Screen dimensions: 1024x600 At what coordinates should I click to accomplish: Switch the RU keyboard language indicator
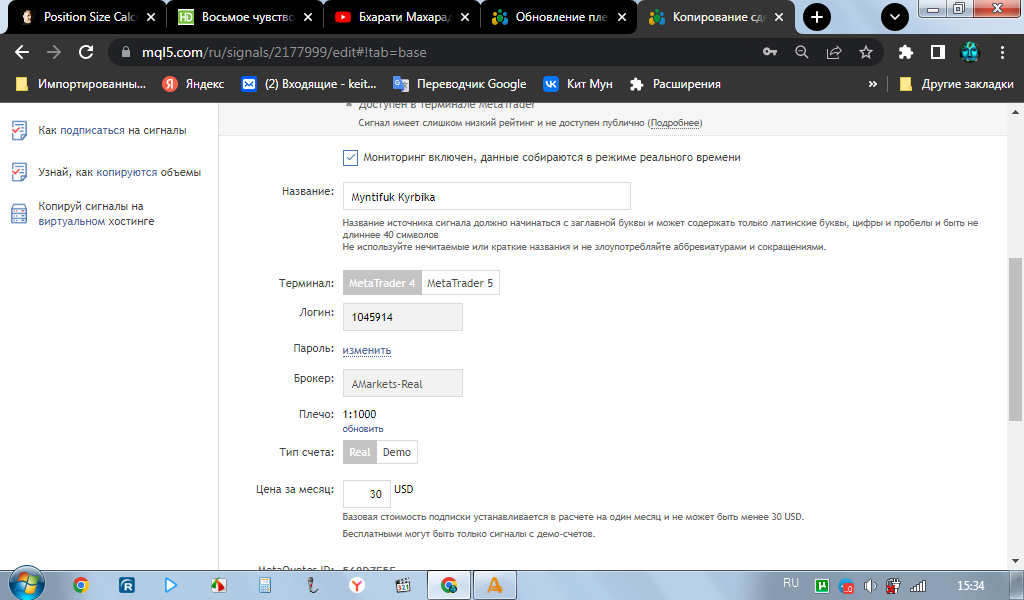791,583
